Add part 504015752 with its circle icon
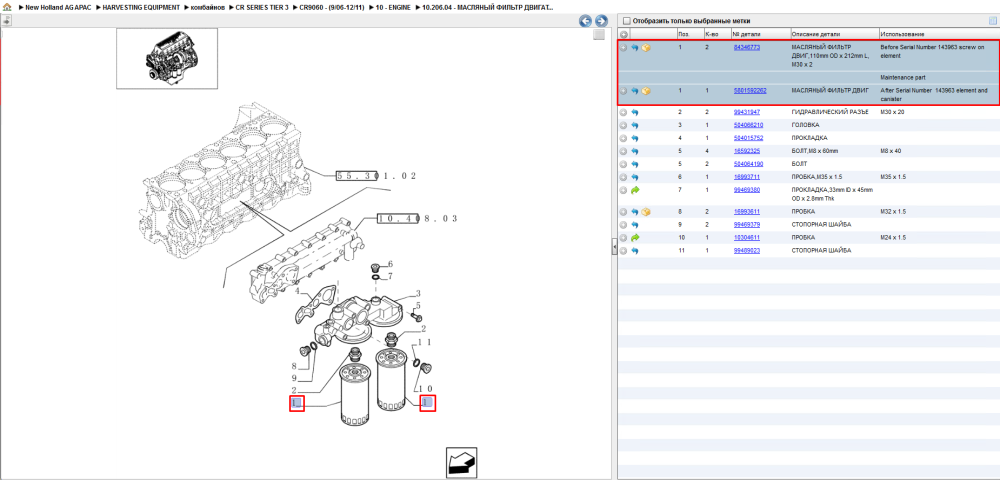This screenshot has height=480, width=1000. coord(624,138)
